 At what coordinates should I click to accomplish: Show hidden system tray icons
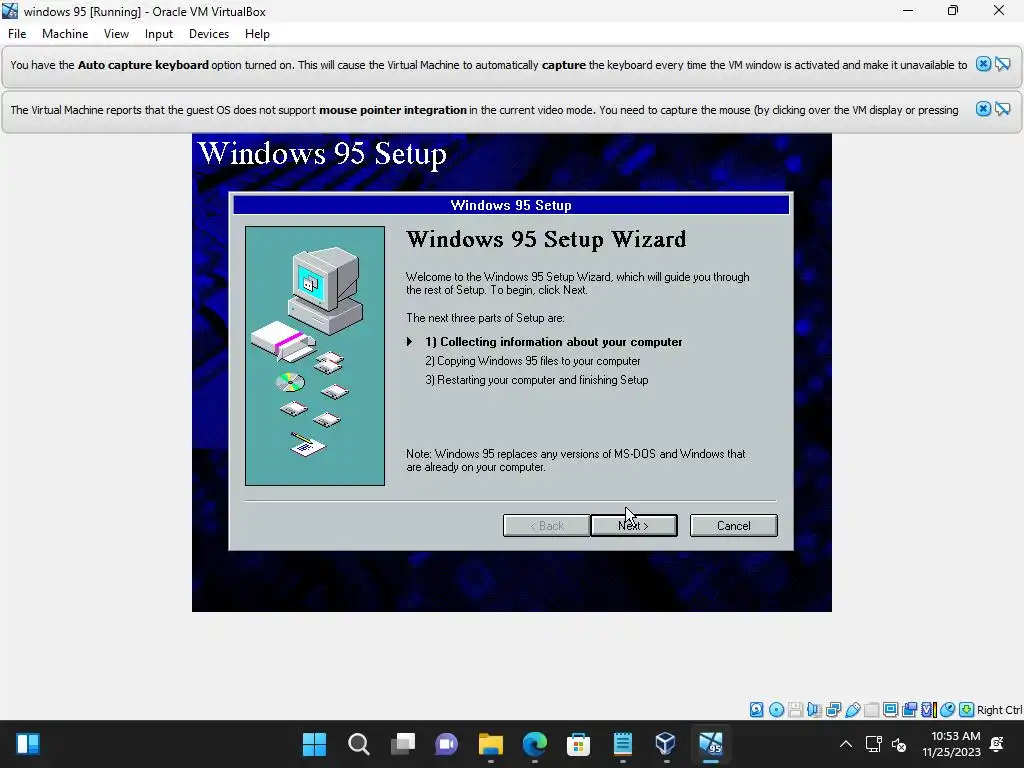coord(846,744)
